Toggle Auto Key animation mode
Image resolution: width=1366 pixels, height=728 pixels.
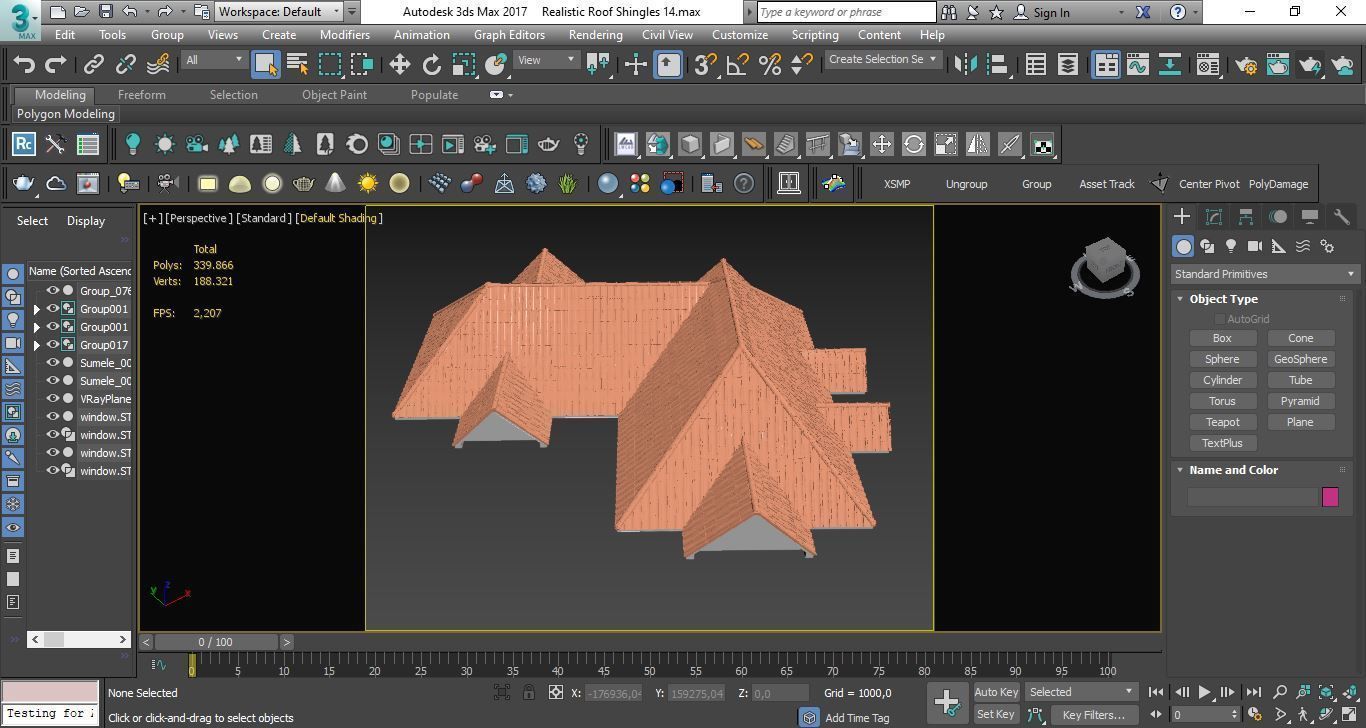coord(996,692)
